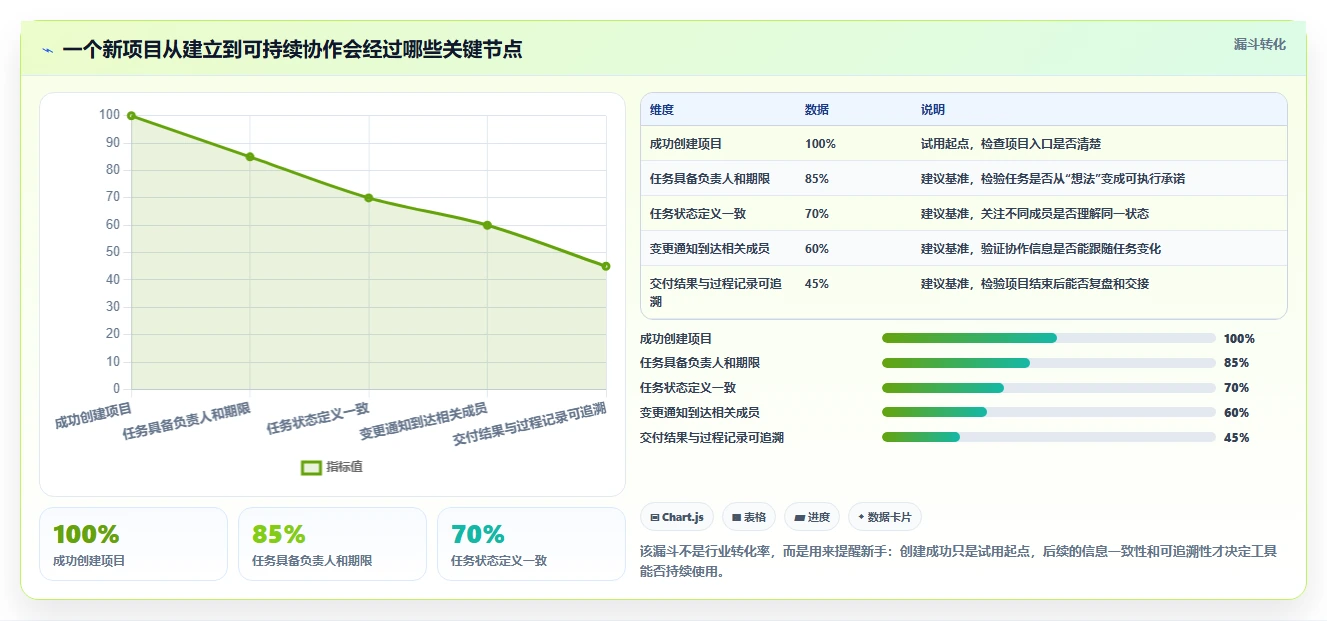Click the 任务具备负责人和期限 progress bar
The image size is (1327, 621).
pos(1049,363)
